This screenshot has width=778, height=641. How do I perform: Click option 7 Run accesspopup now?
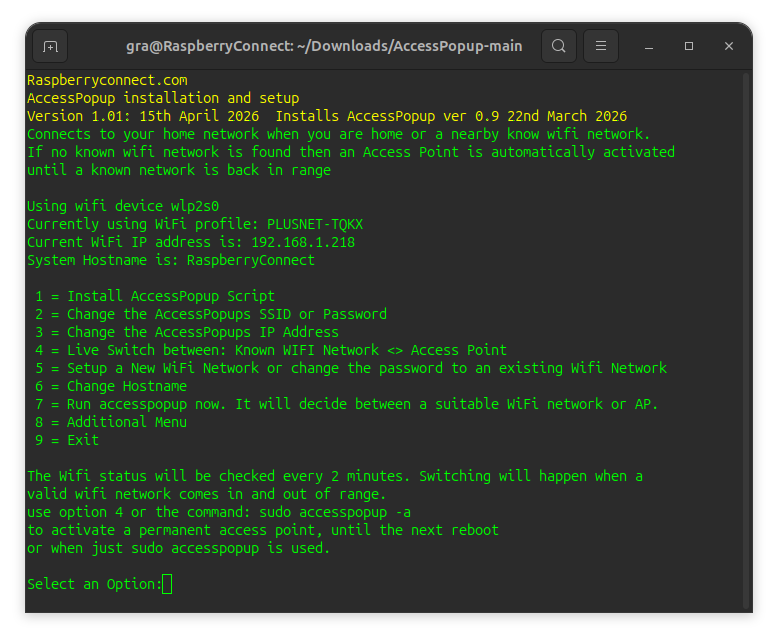(x=347, y=404)
